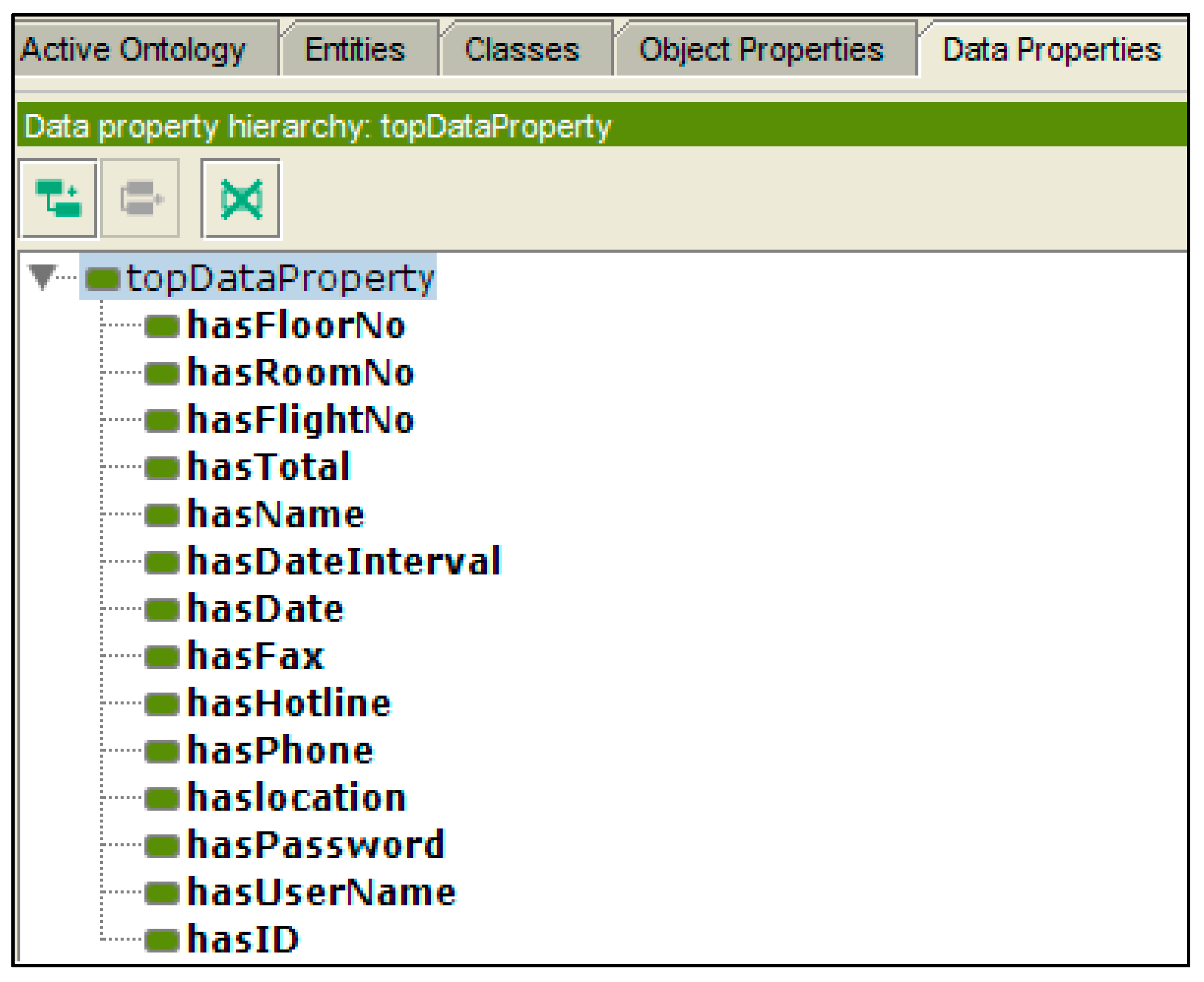Click the property icon beside hasDateInterval
Screen dimensions: 1204x982
(162, 562)
